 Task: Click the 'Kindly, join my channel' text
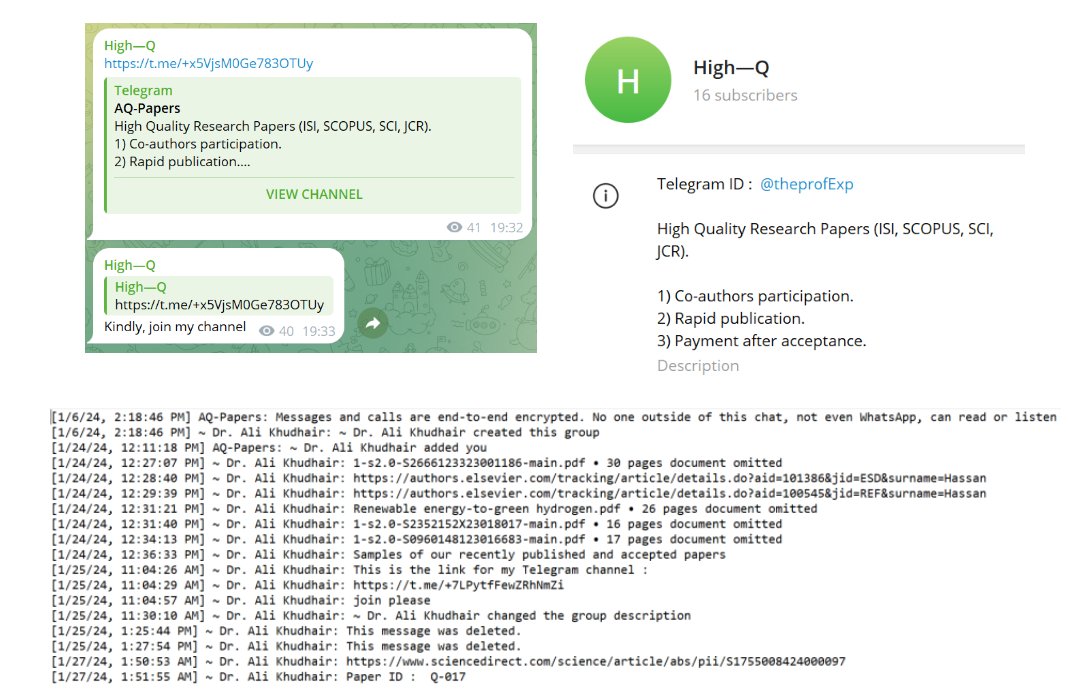tap(175, 327)
